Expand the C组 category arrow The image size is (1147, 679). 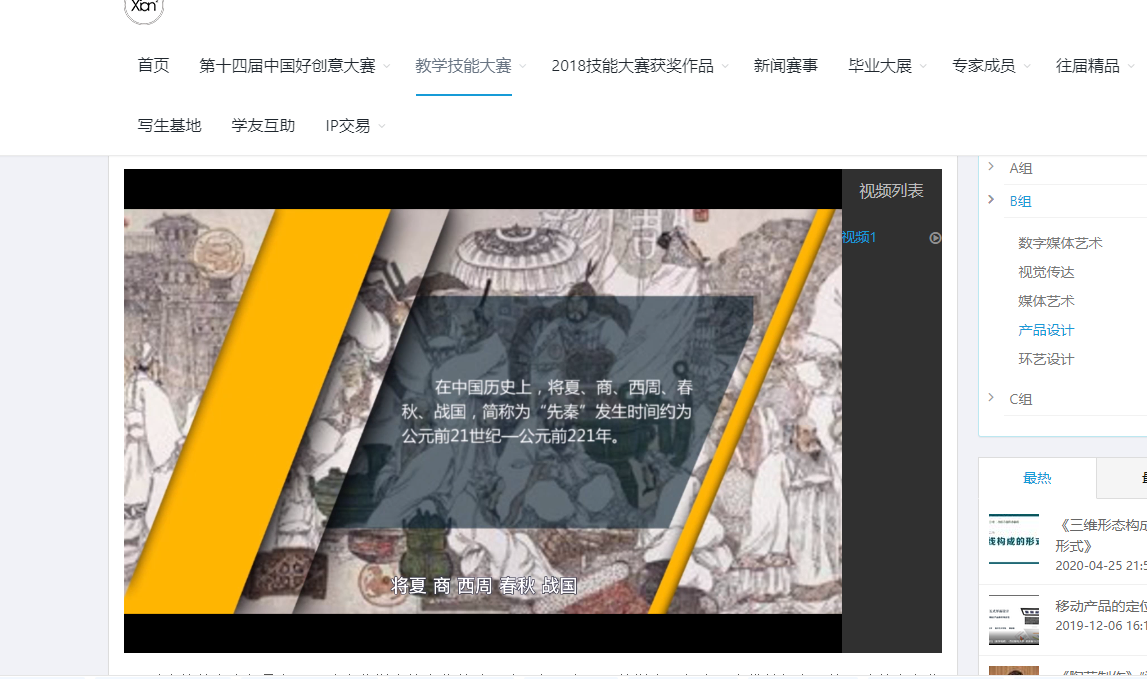[991, 398]
